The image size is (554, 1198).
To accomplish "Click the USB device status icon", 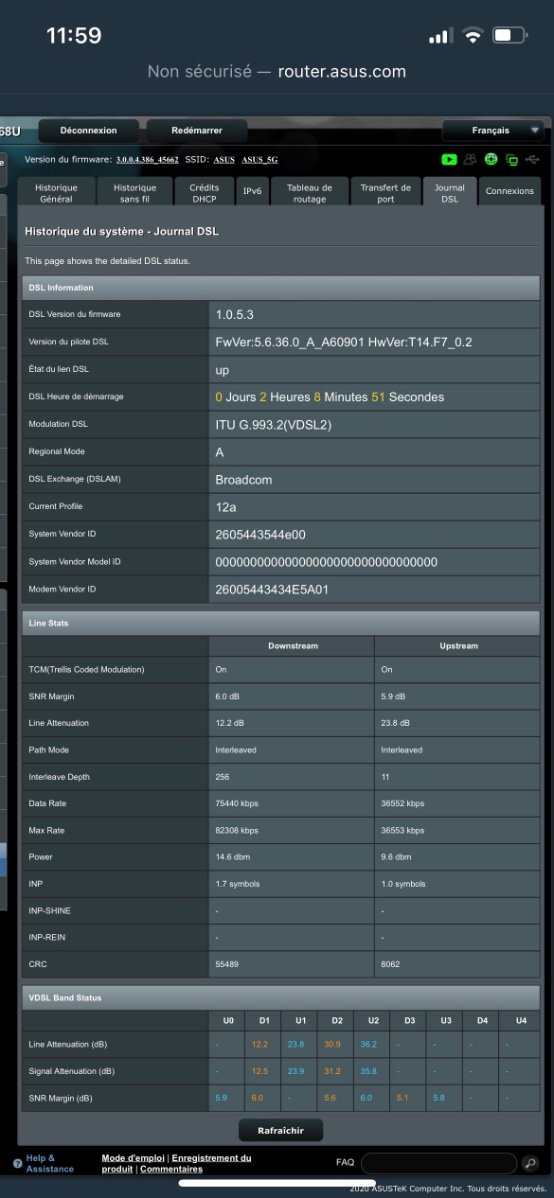I will click(532, 160).
